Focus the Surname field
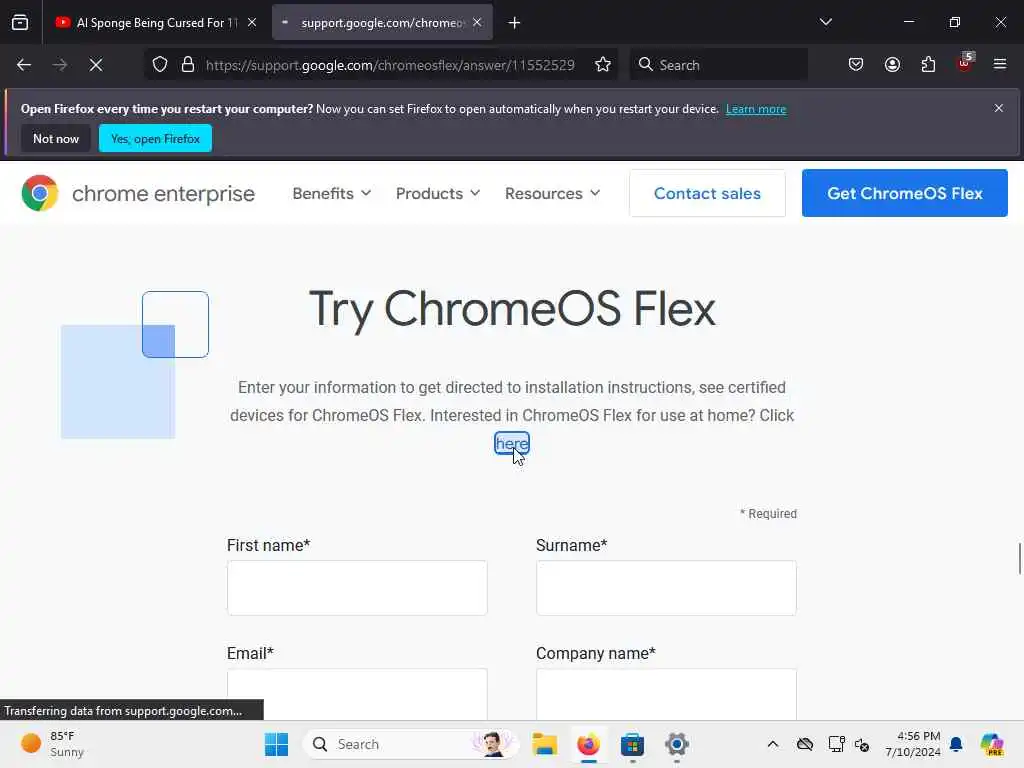This screenshot has width=1024, height=768. click(x=666, y=588)
